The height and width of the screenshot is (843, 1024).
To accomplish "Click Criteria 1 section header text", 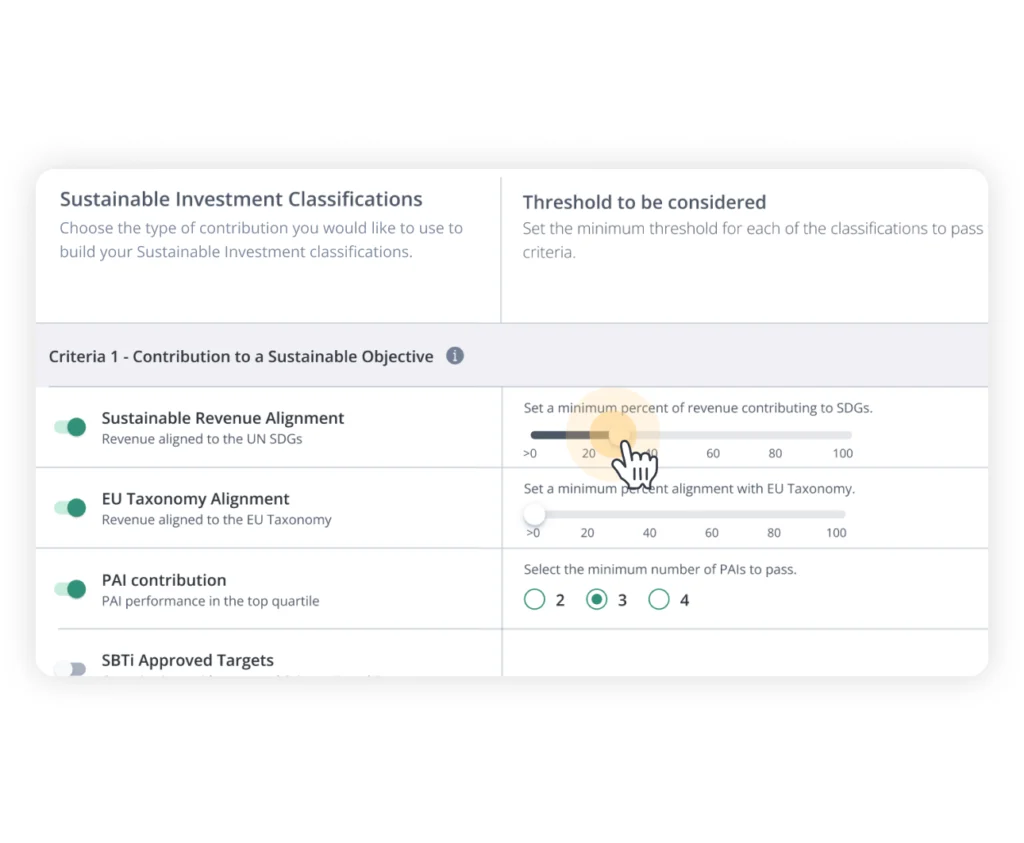I will (241, 356).
